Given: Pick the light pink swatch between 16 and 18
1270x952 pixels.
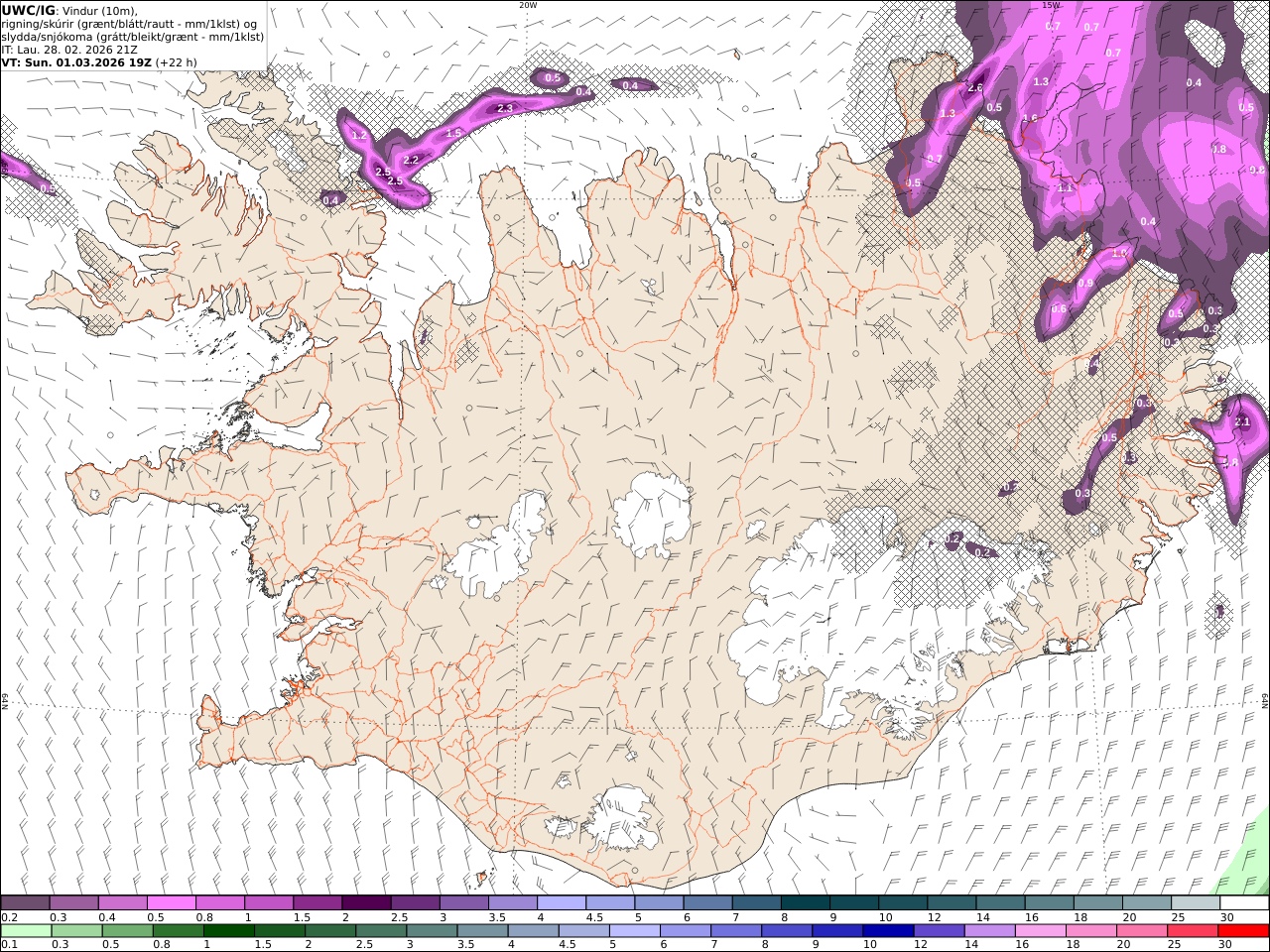Looking at the screenshot, I should pos(1041,931).
